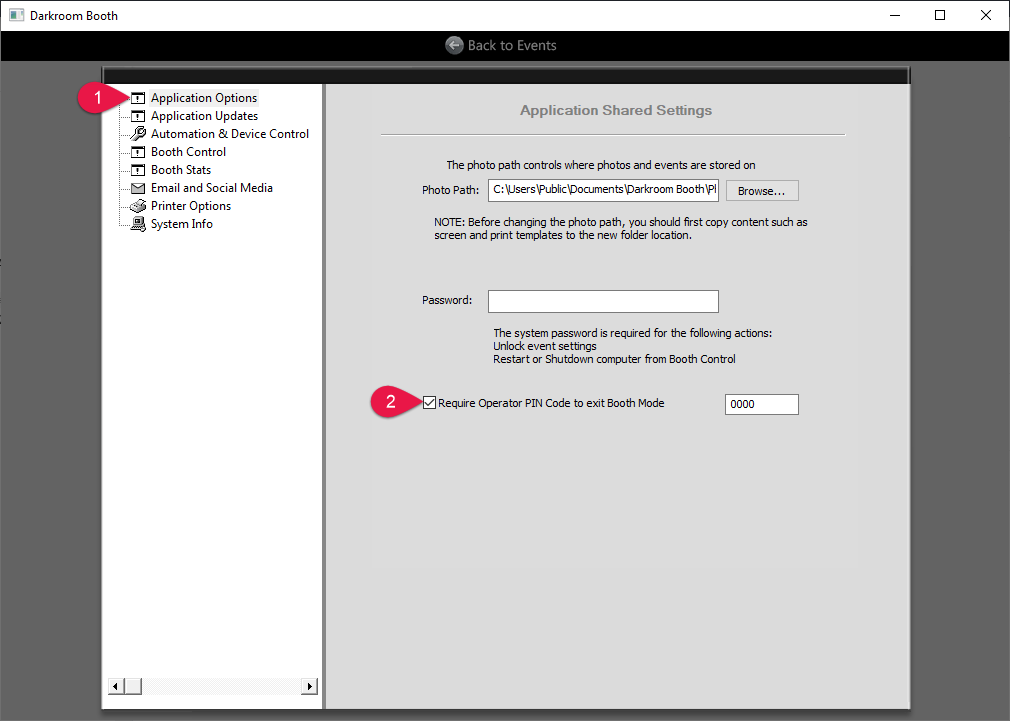
Task: Click the 'Unlock event settings' text line
Action: pyautogui.click(x=545, y=346)
